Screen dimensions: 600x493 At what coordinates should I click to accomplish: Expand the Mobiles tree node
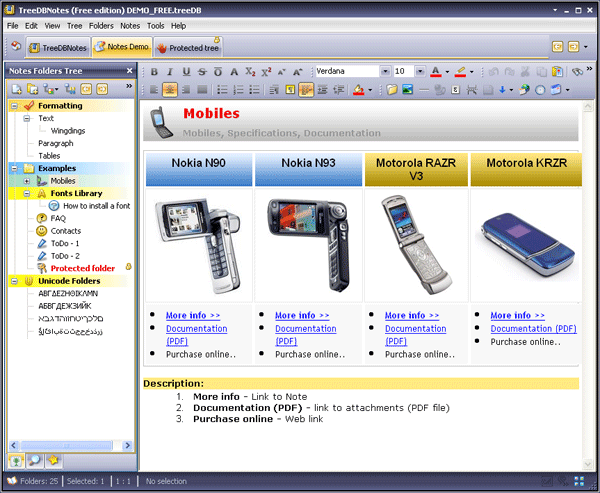28,181
